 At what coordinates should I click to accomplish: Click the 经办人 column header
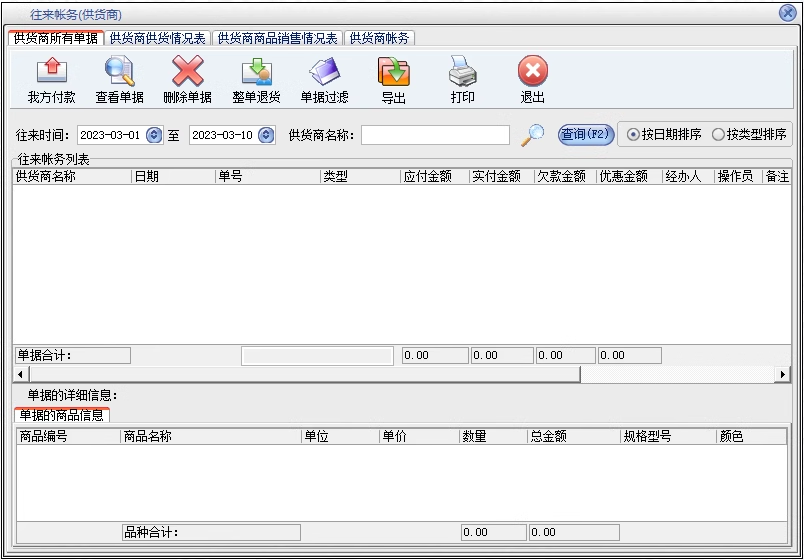tap(688, 177)
